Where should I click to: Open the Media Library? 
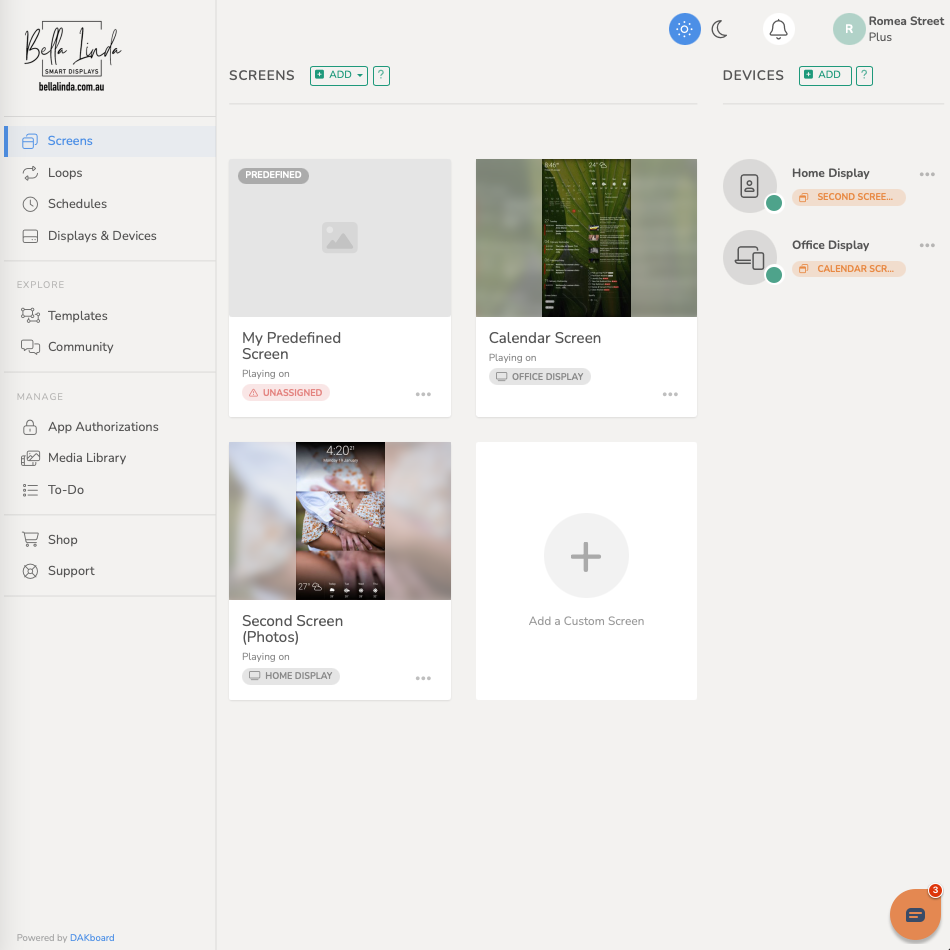89,458
